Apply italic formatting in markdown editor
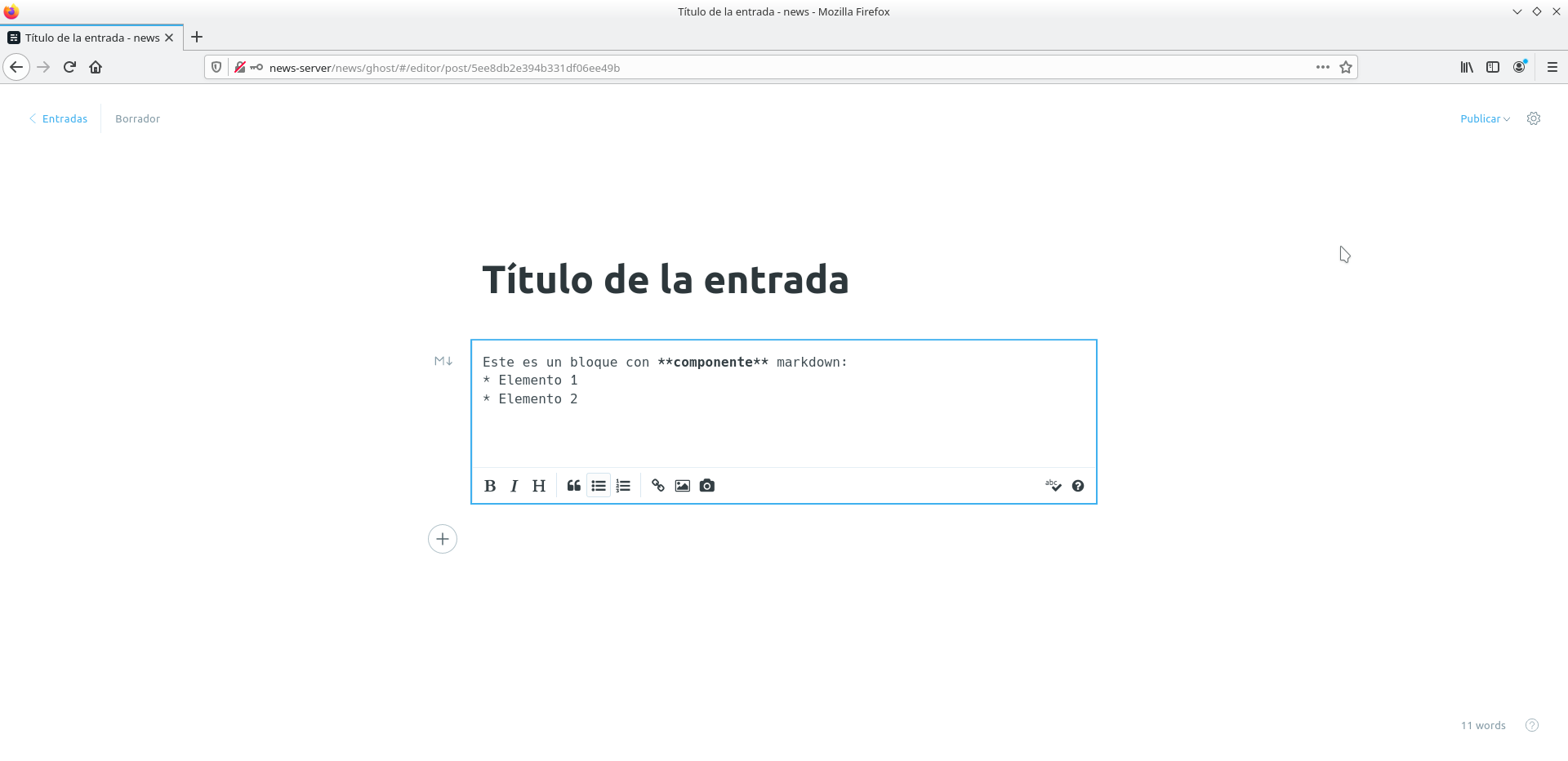1568x761 pixels. pyautogui.click(x=514, y=486)
